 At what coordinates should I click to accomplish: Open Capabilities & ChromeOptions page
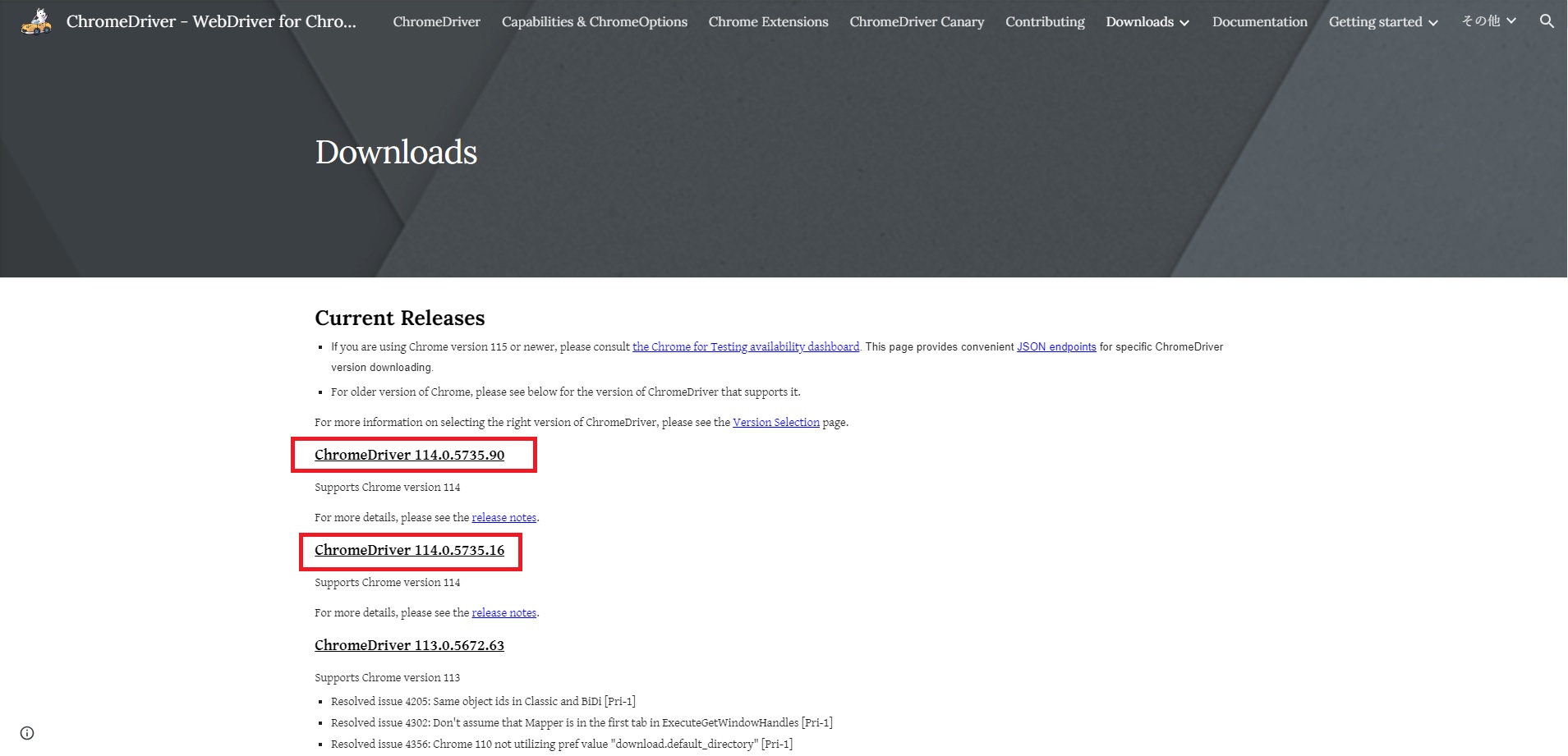click(594, 21)
